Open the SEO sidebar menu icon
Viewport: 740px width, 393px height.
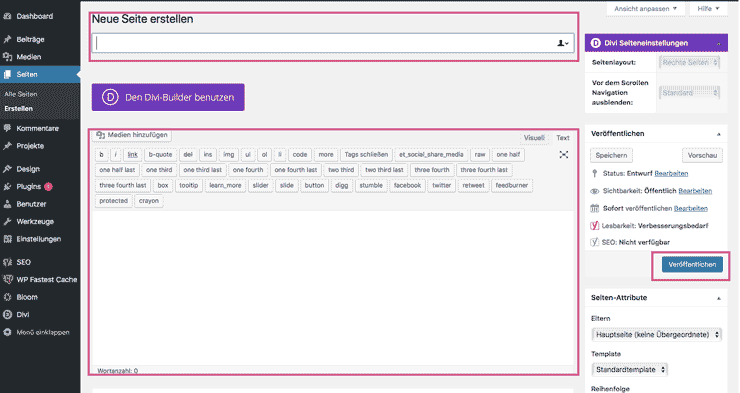(x=8, y=262)
